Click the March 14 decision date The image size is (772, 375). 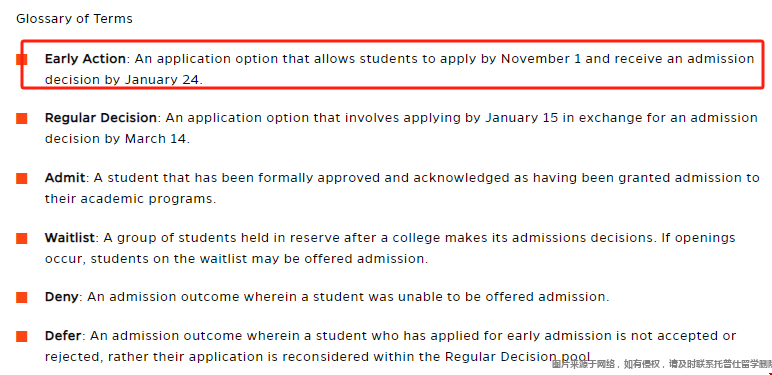156,139
